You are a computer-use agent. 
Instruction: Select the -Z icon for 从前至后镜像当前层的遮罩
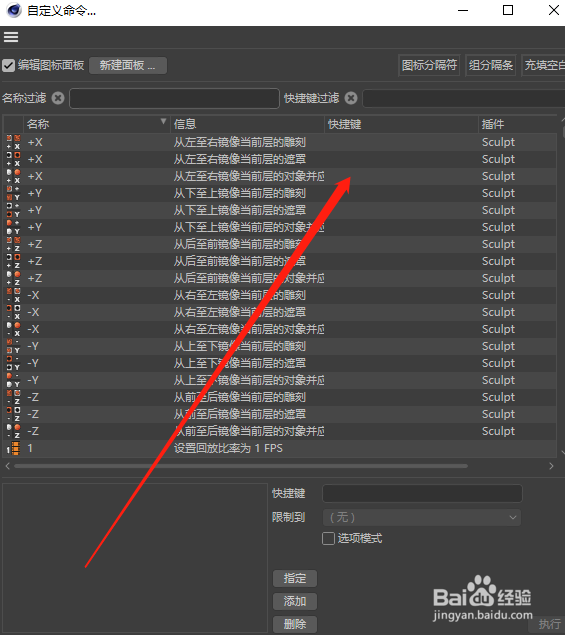click(13, 414)
